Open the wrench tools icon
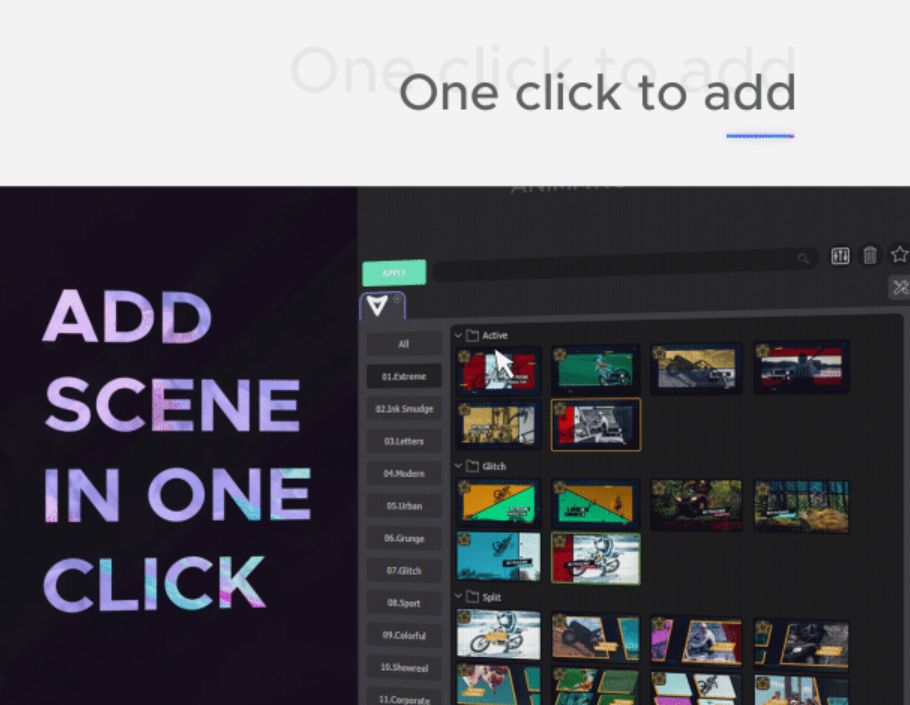 [899, 288]
